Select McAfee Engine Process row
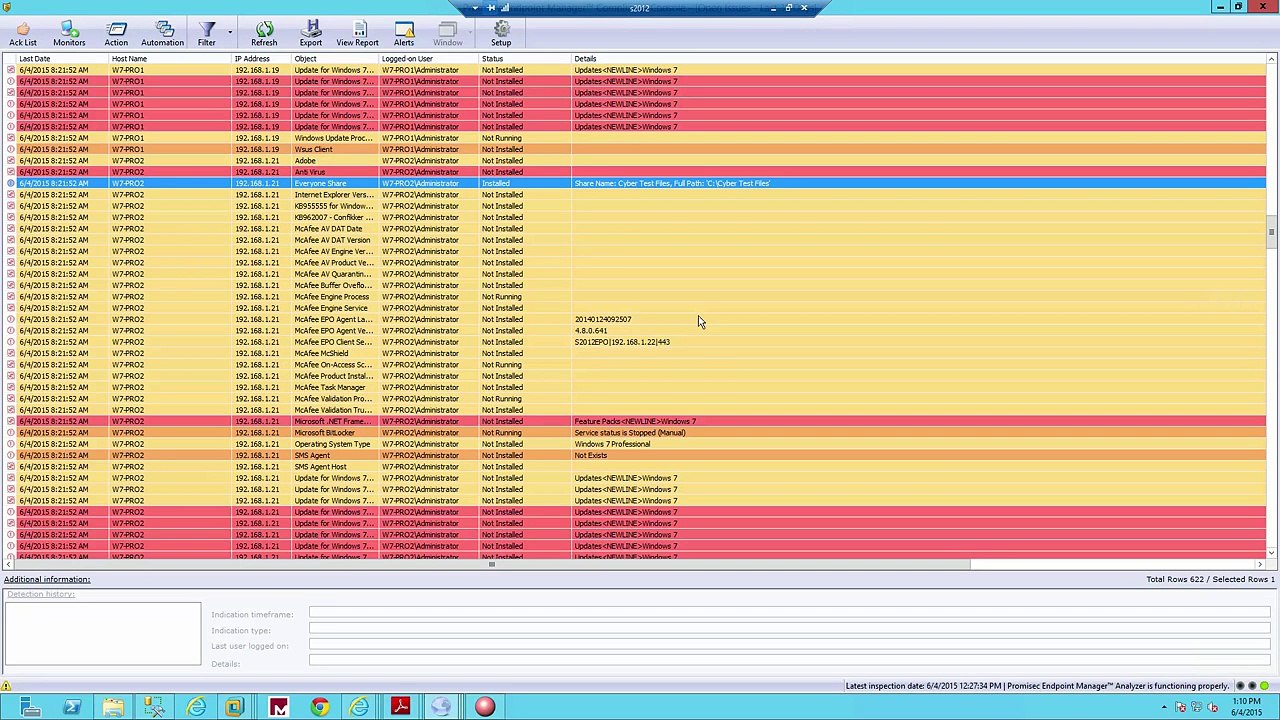 point(636,297)
